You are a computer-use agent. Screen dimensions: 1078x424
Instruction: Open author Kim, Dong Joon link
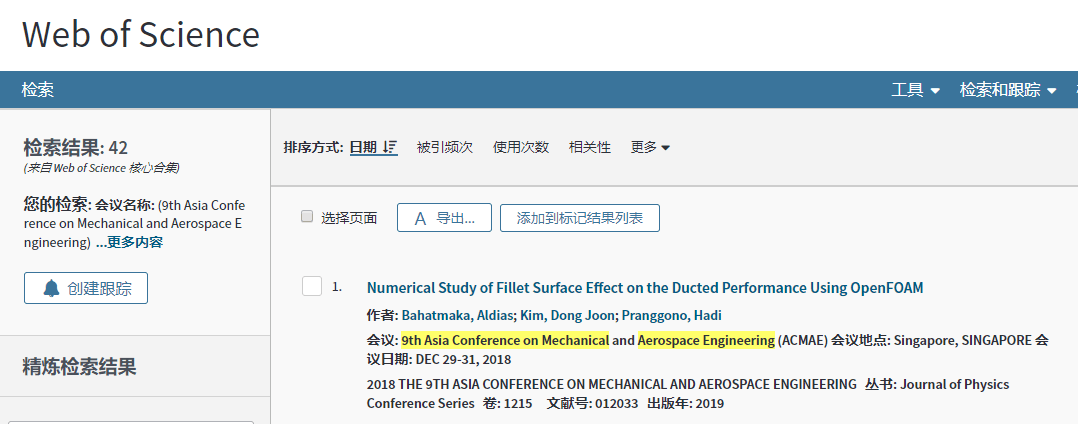567,315
